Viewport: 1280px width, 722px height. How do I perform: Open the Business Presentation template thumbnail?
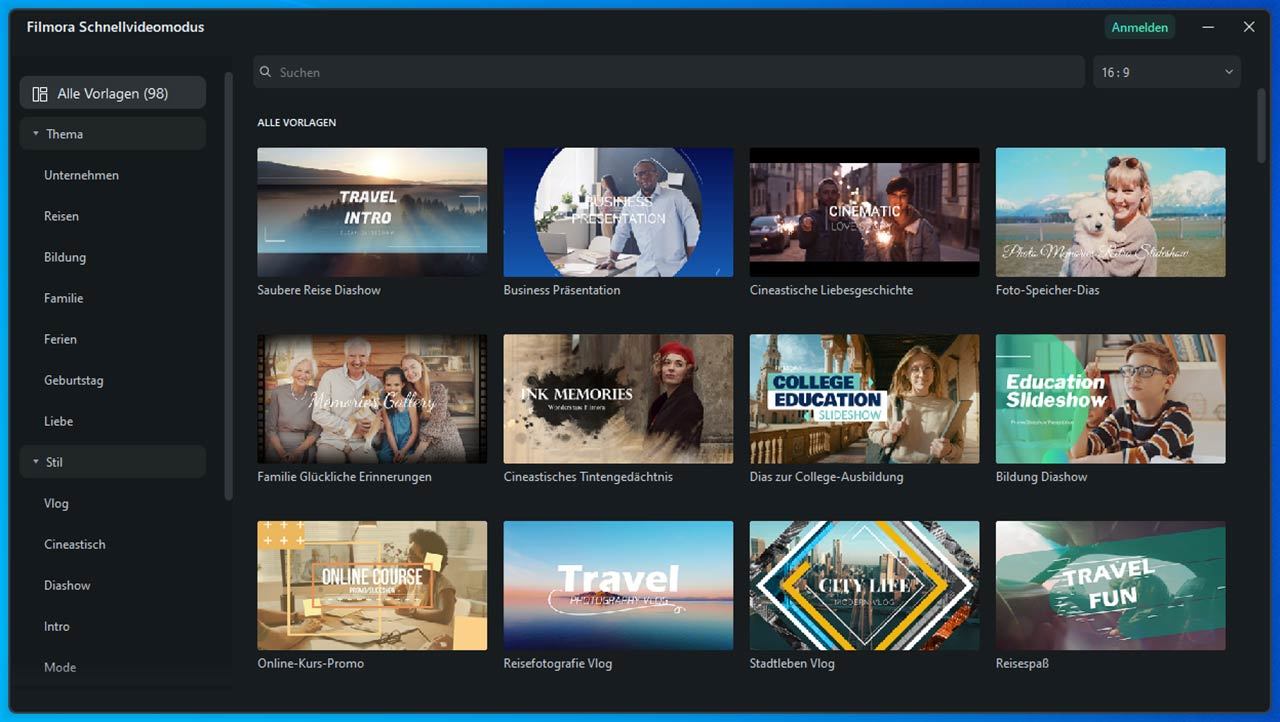click(618, 212)
